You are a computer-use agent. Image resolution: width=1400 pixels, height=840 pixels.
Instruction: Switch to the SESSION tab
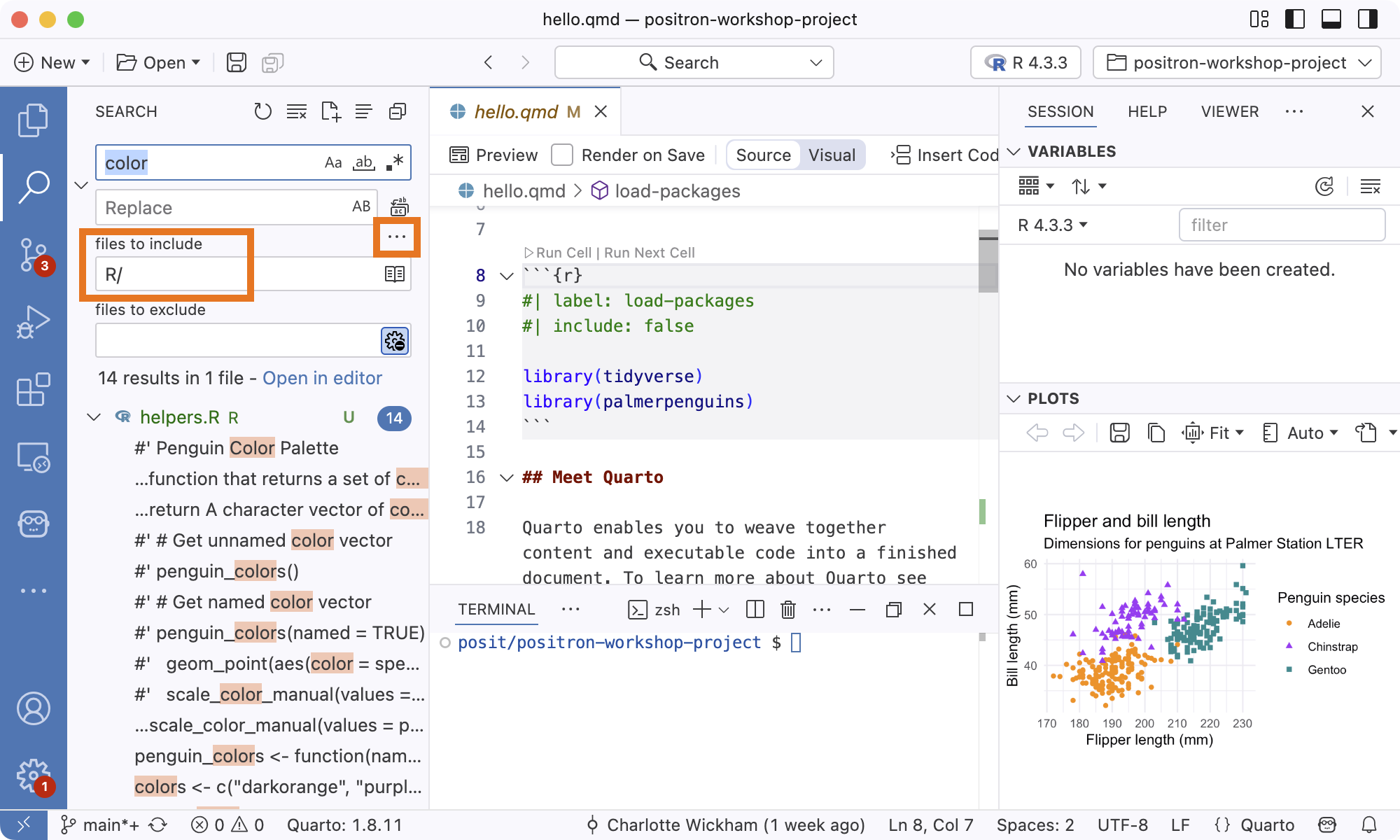pyautogui.click(x=1060, y=111)
